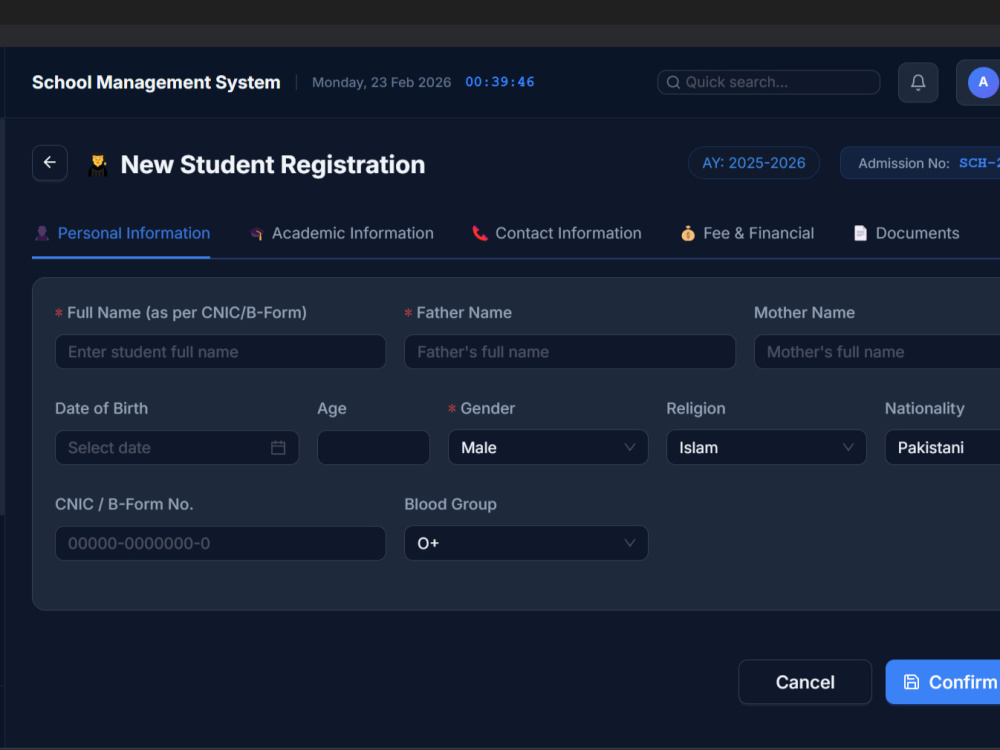Expand the Blood Group dropdown
The height and width of the screenshot is (750, 1000).
[x=526, y=543]
